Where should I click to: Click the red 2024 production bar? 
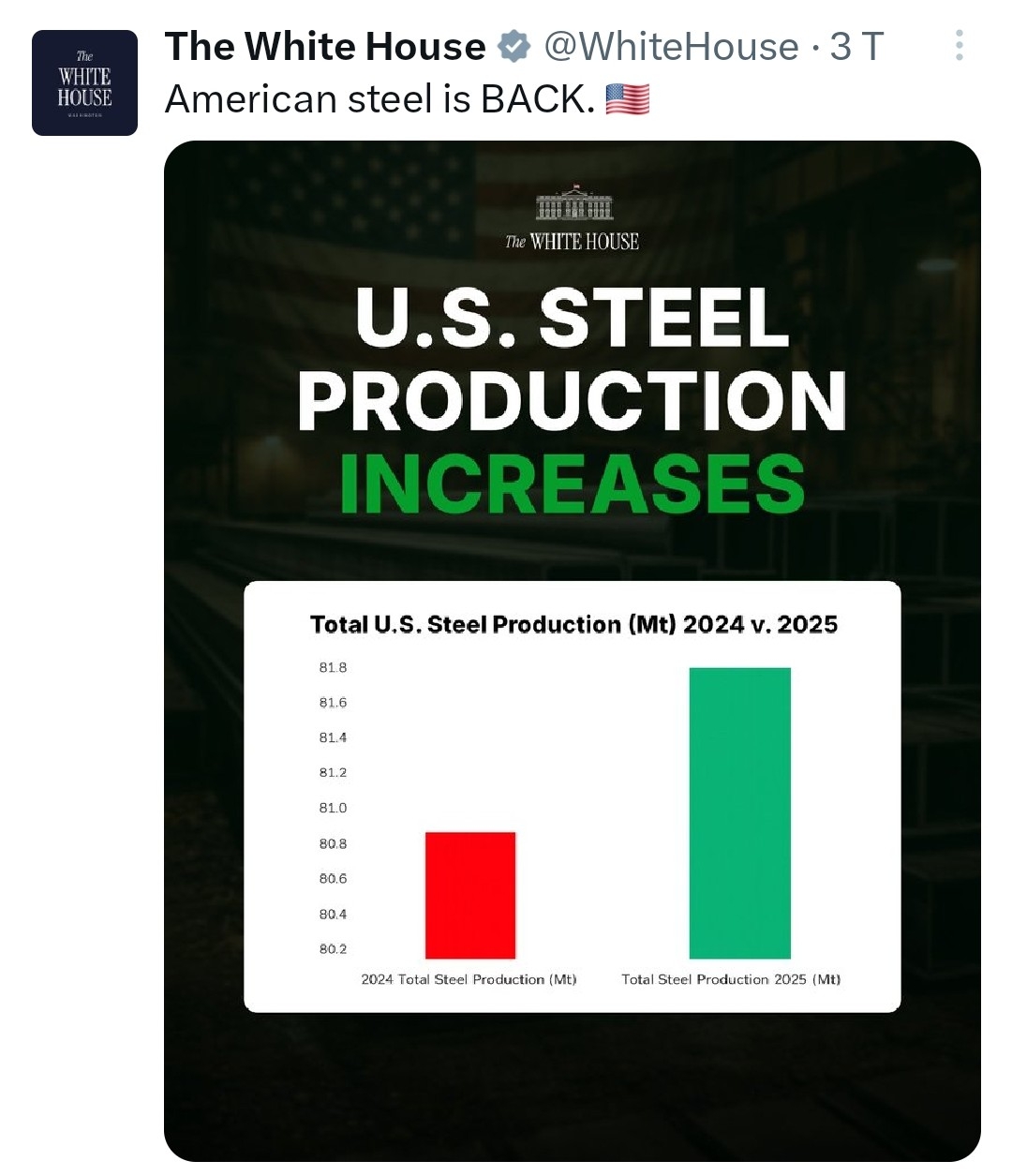coord(469,895)
